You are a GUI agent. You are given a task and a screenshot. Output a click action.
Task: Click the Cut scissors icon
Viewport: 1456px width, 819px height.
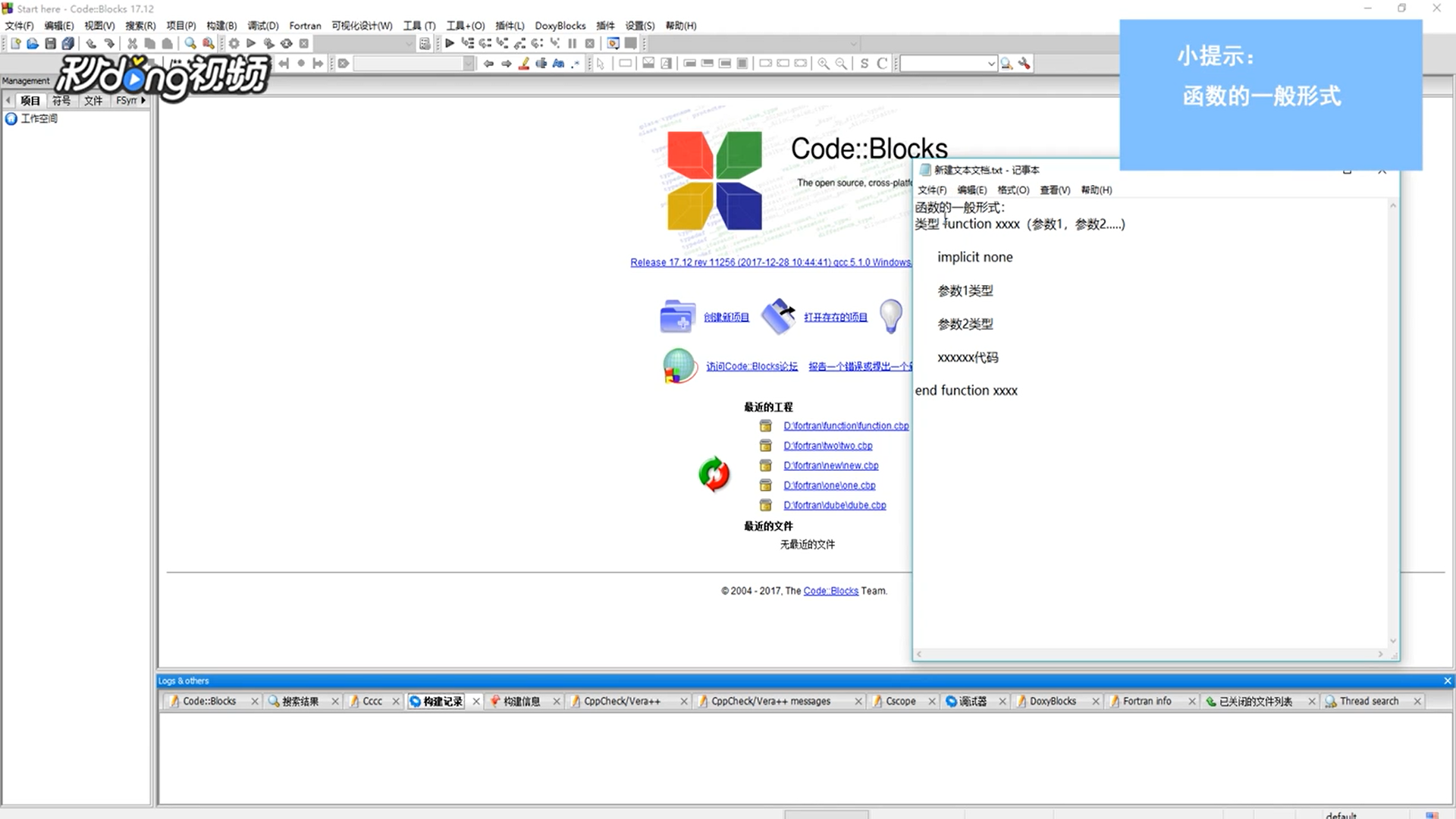[132, 44]
